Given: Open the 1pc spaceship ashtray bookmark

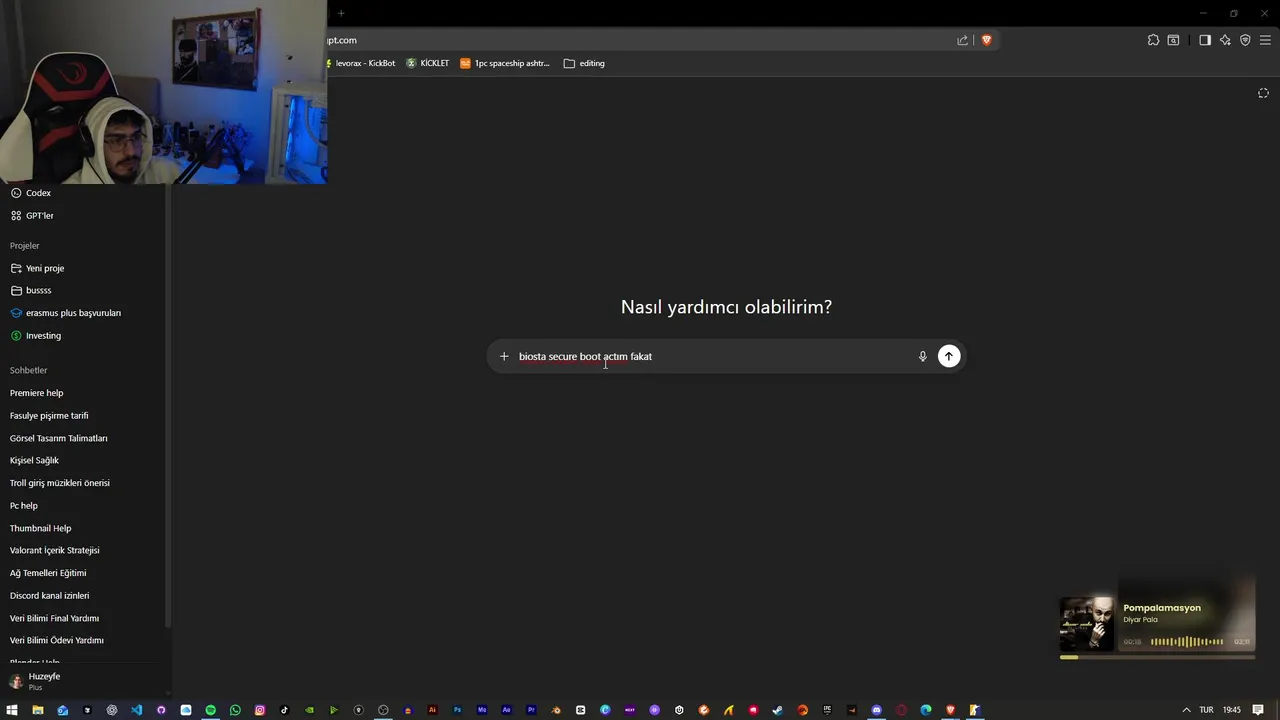Looking at the screenshot, I should coord(505,63).
